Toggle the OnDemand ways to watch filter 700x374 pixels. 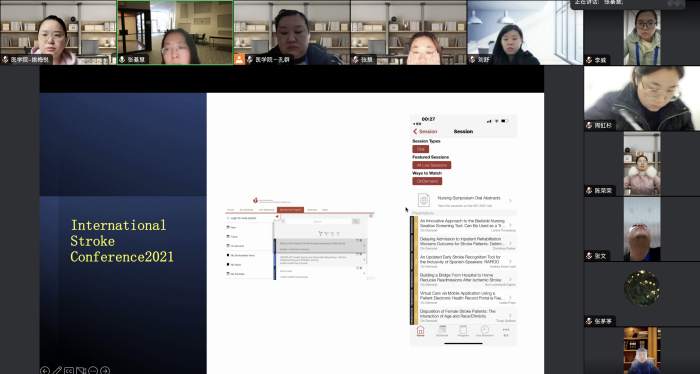point(427,181)
